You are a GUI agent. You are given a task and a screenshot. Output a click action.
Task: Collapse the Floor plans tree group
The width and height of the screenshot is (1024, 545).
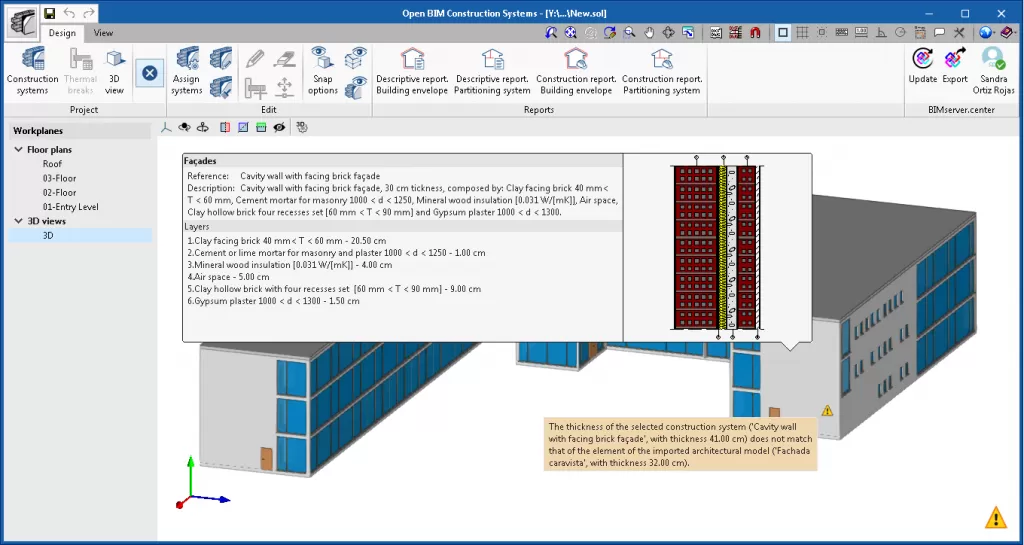pyautogui.click(x=18, y=150)
